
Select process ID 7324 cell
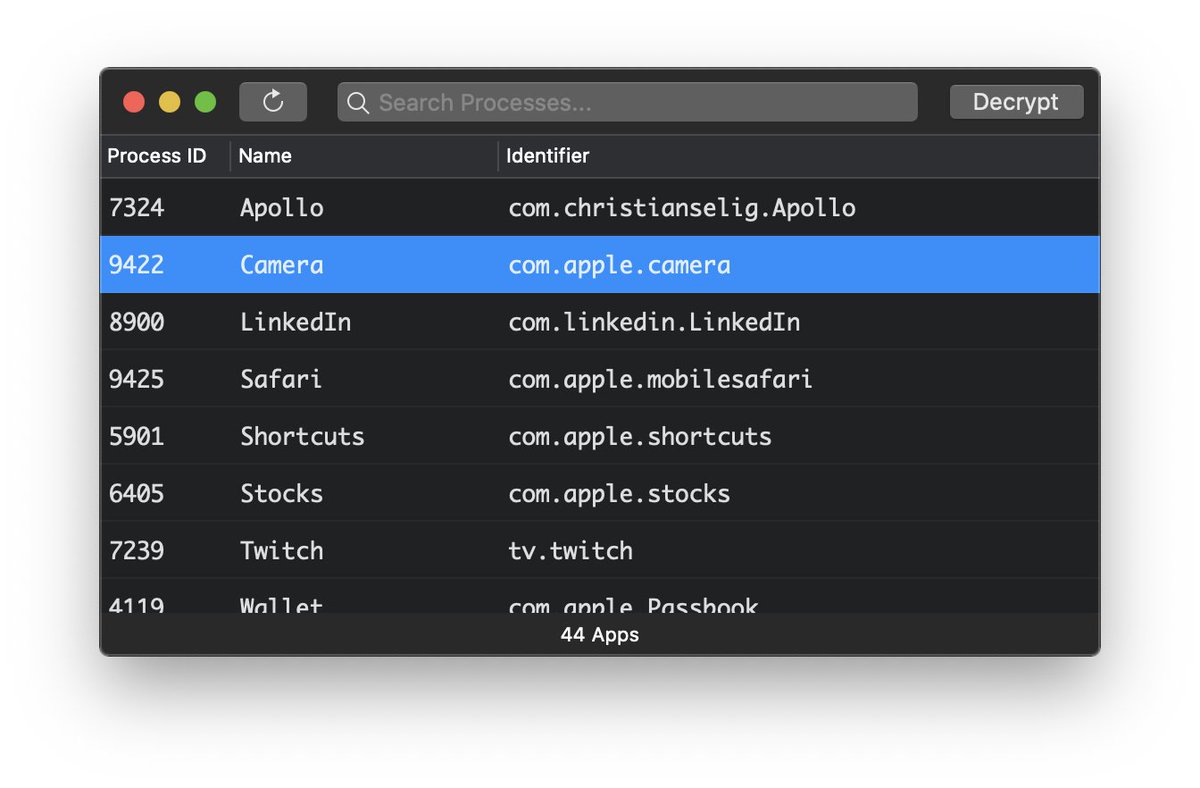tap(137, 208)
